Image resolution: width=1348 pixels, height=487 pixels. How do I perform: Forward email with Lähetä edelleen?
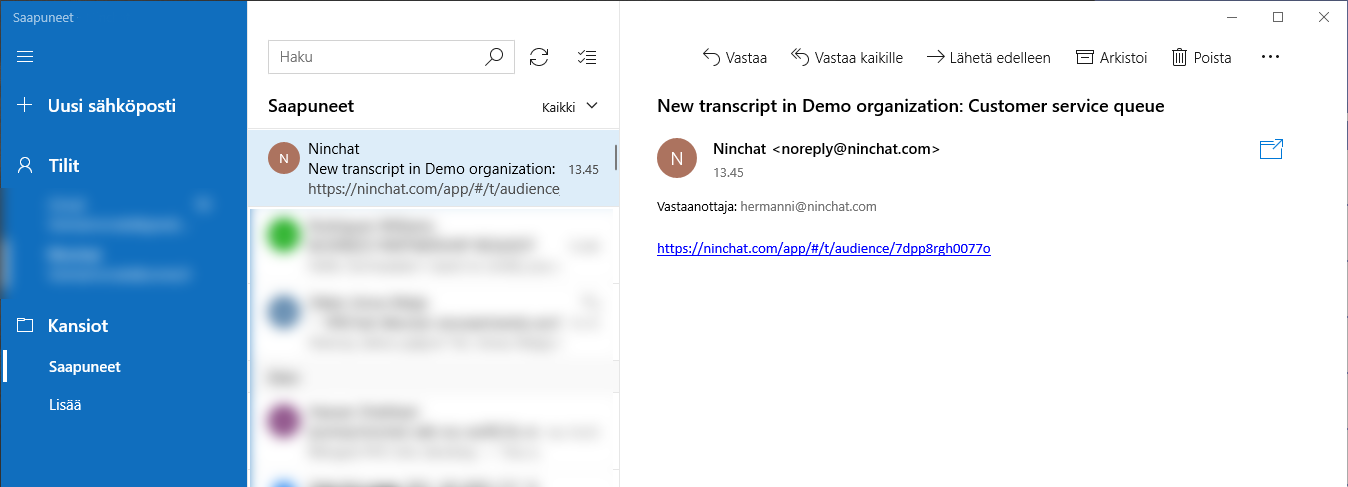(x=988, y=58)
